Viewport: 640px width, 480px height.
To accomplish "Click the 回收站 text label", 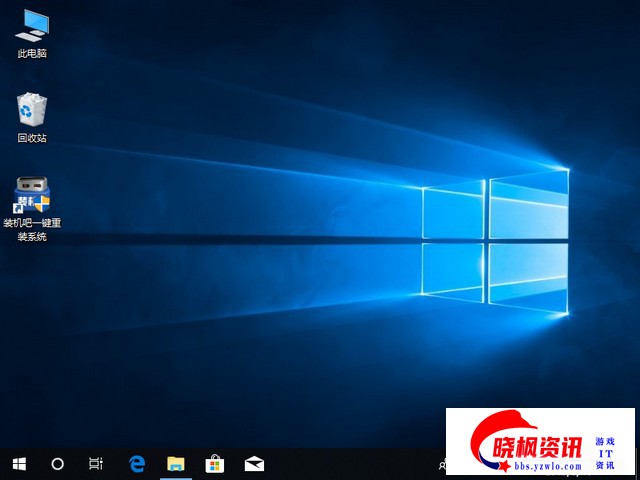I will [32, 138].
